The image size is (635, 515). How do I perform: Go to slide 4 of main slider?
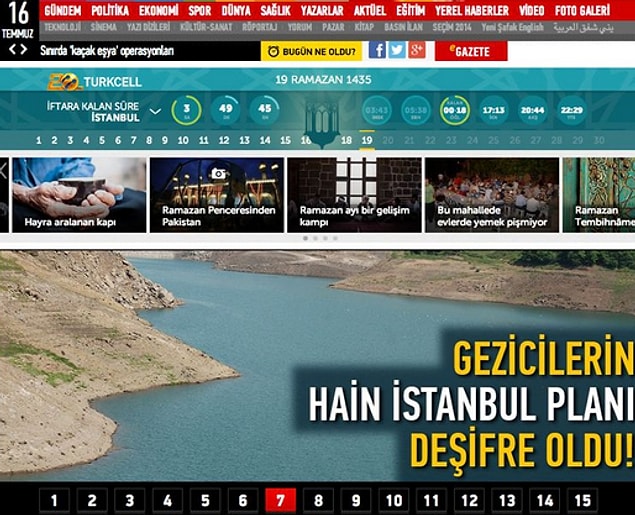(167, 501)
